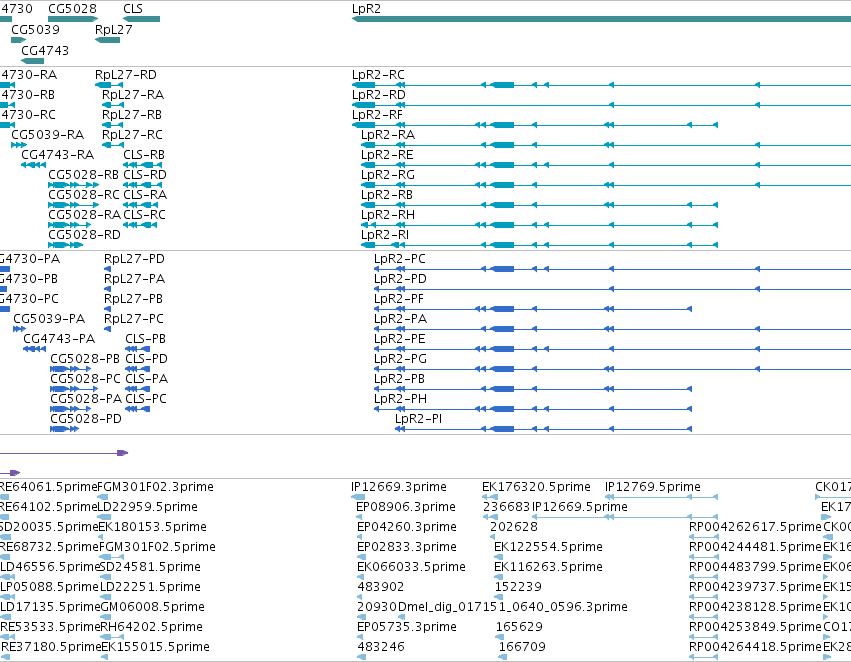Select EST GM06008.5prime

(153, 607)
